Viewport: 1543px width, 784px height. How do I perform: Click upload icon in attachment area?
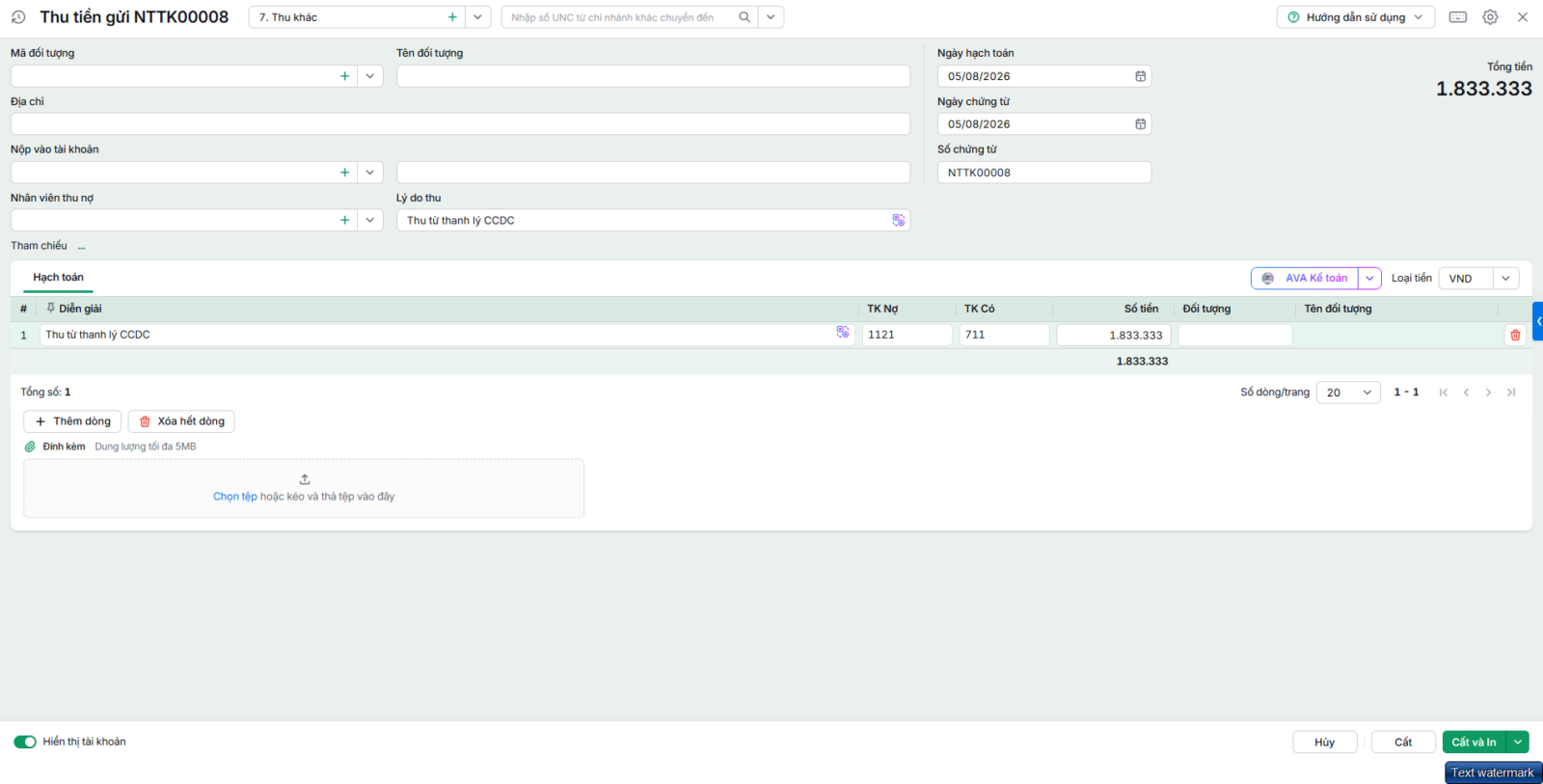point(305,479)
